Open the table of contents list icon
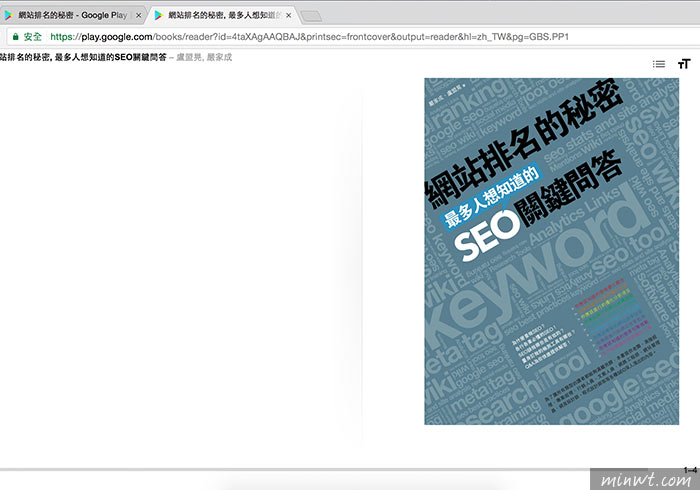 [x=658, y=64]
